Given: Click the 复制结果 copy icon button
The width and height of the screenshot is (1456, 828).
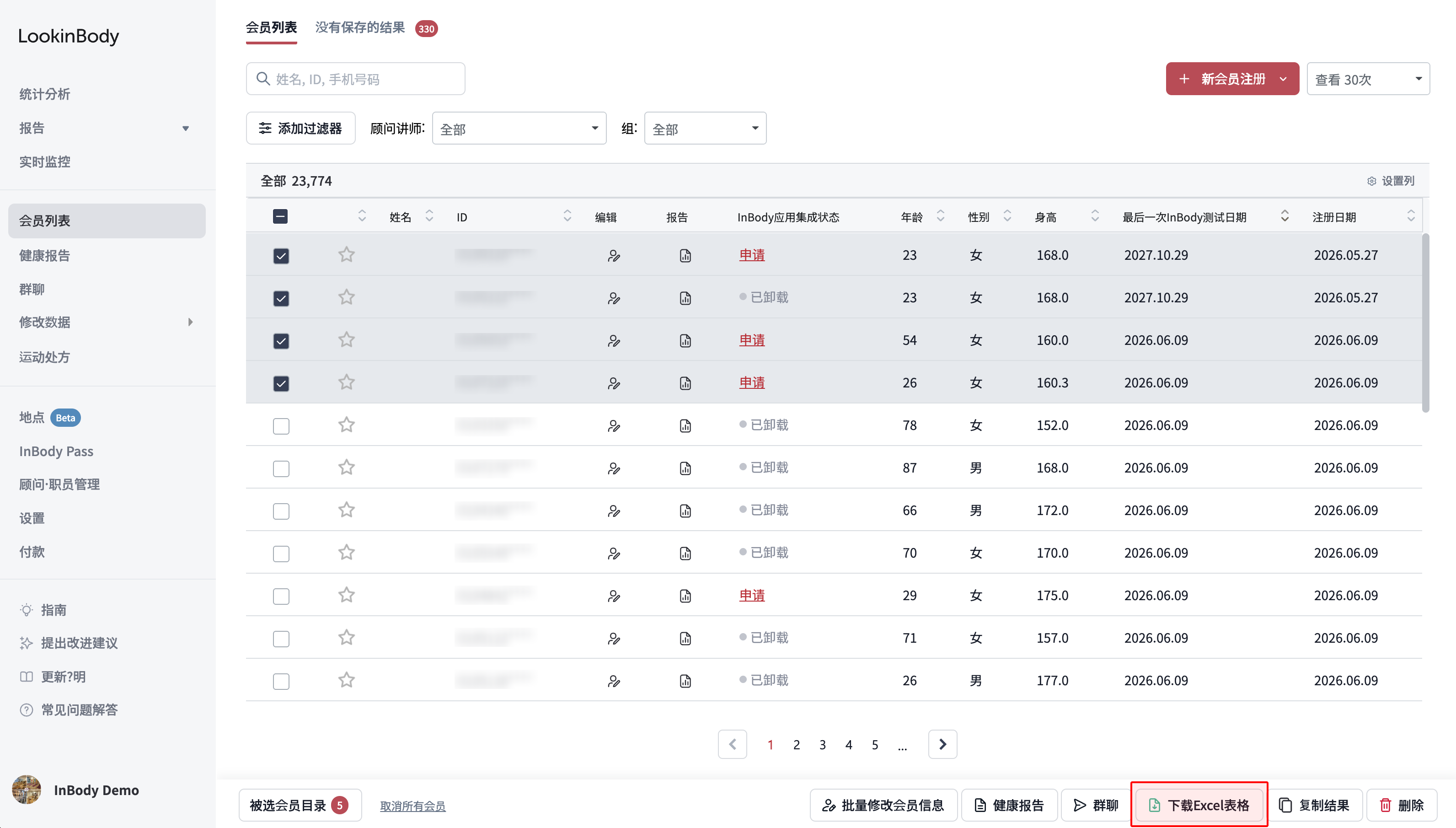Looking at the screenshot, I should point(1314,805).
